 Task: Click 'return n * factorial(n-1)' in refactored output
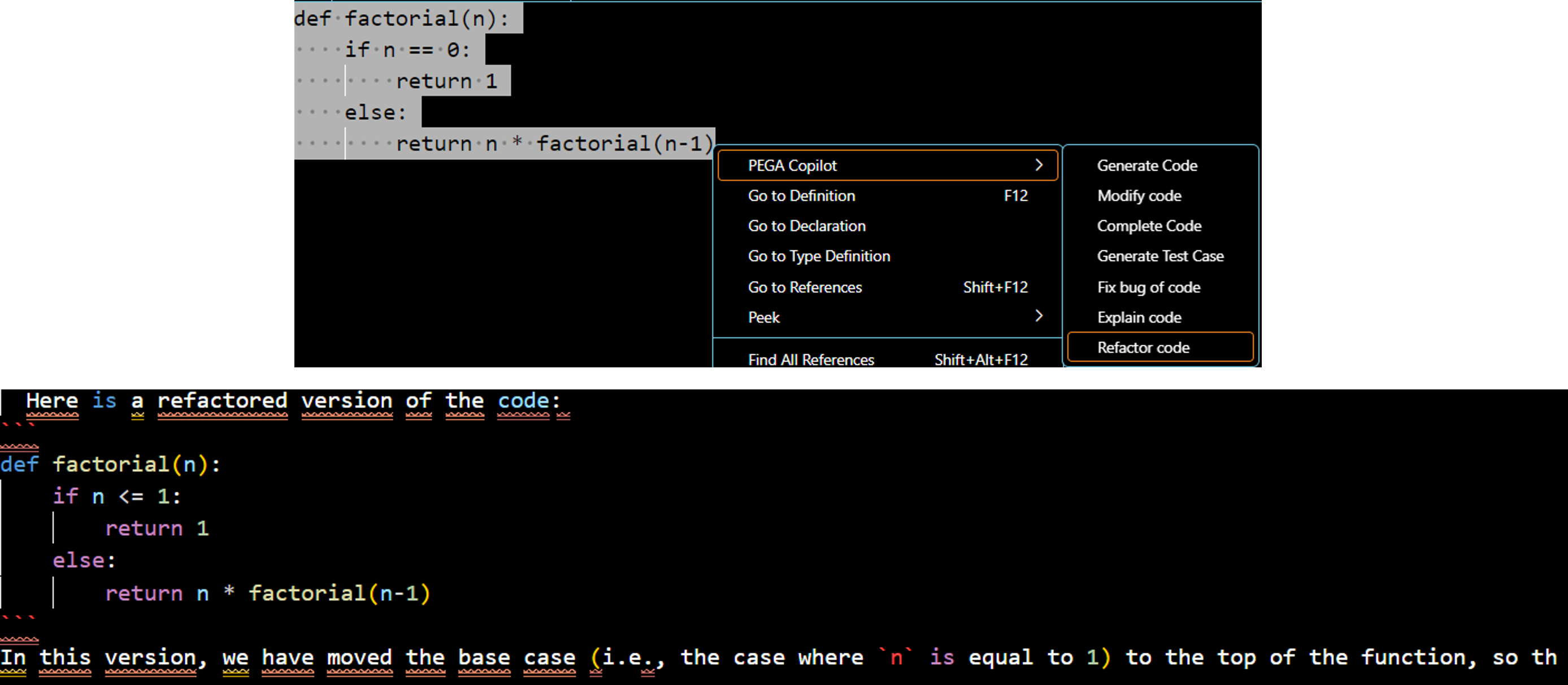[268, 593]
